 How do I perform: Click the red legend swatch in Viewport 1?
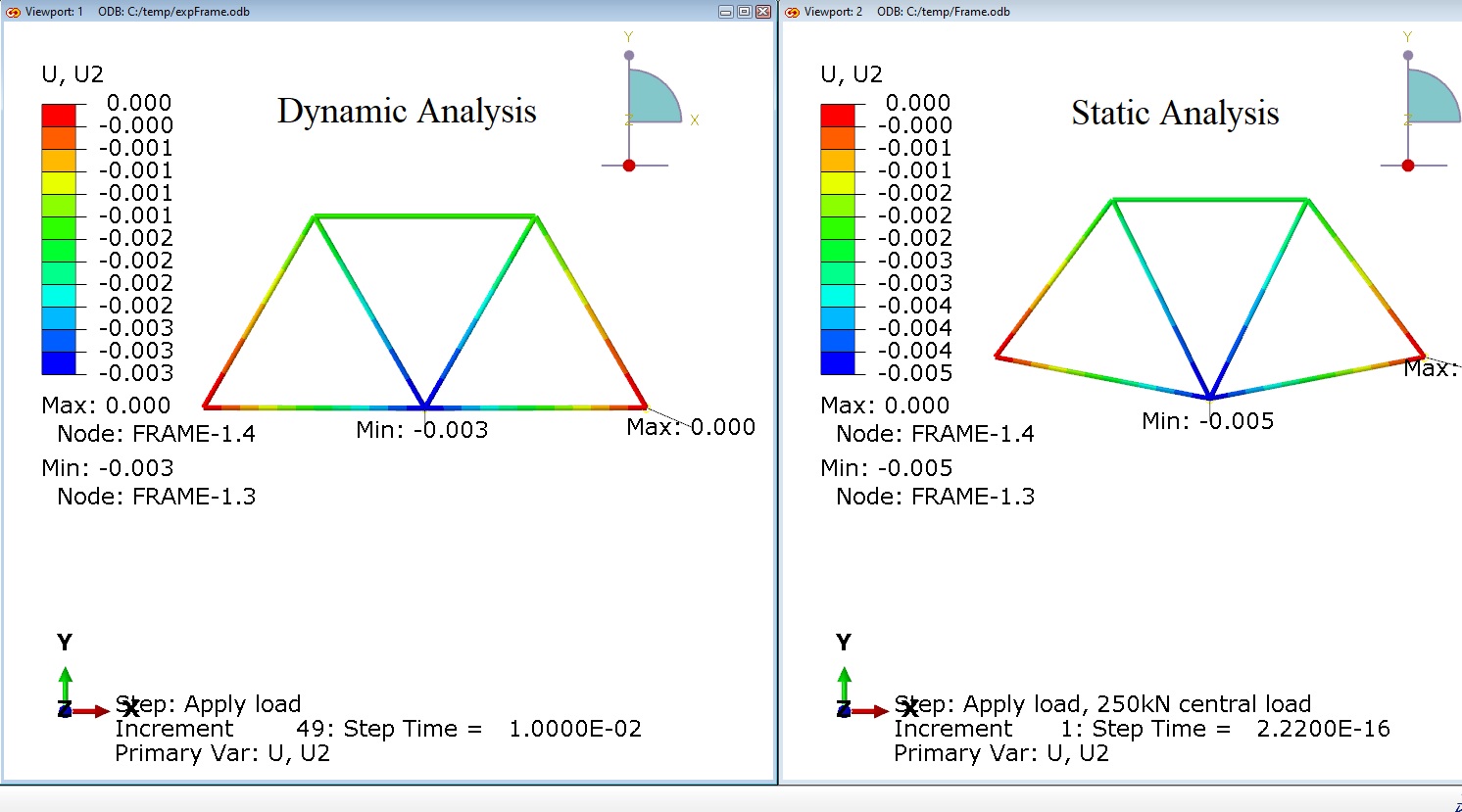pyautogui.click(x=59, y=115)
